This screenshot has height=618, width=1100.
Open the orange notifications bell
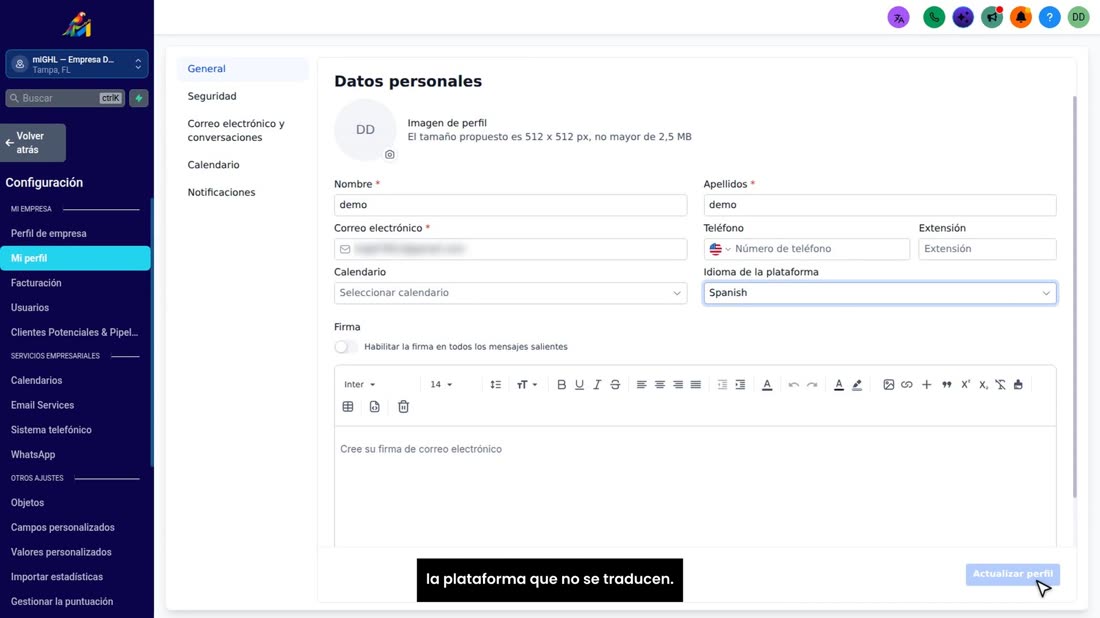click(x=1021, y=18)
